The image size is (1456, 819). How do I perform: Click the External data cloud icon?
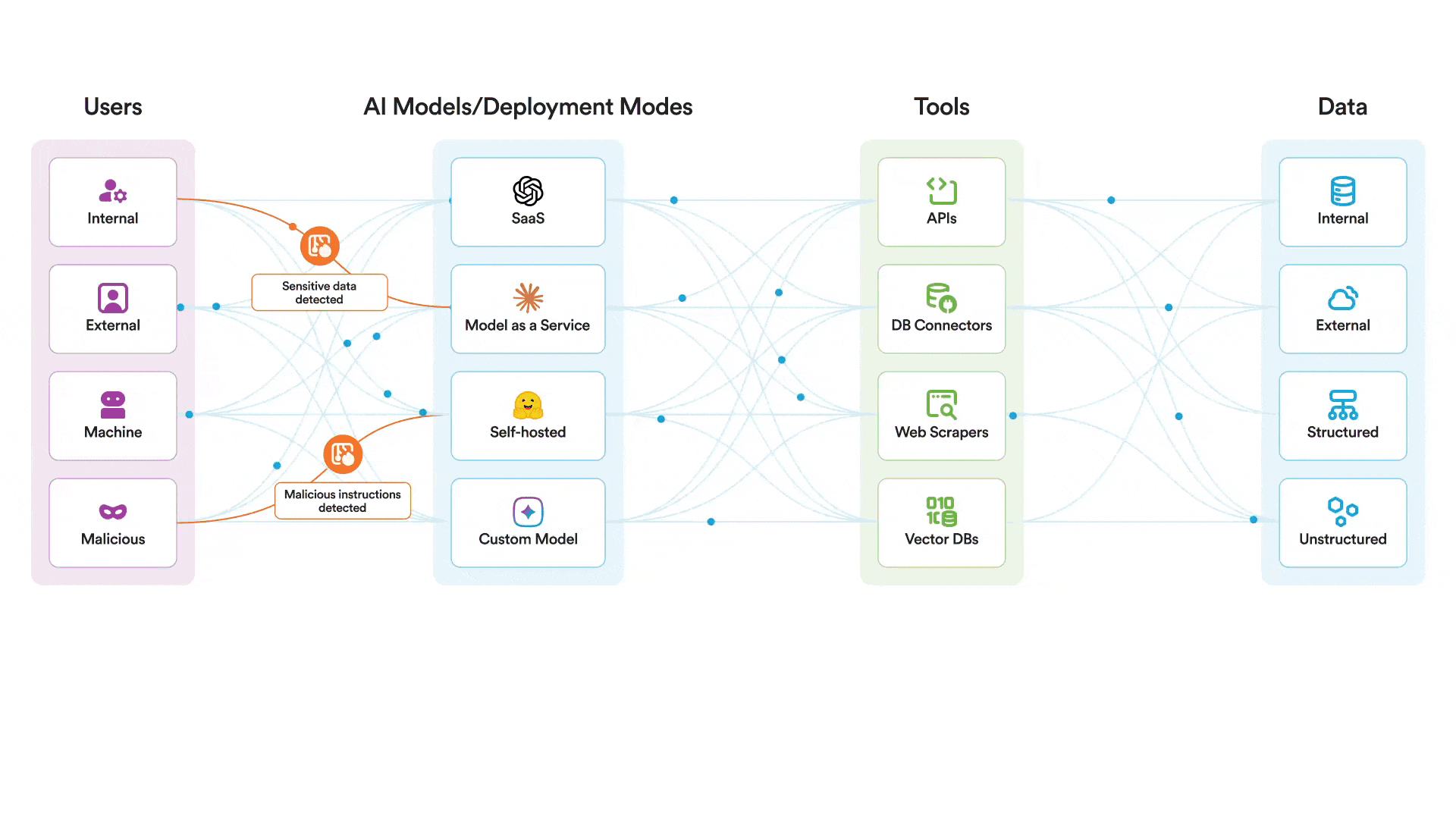pos(1342,298)
